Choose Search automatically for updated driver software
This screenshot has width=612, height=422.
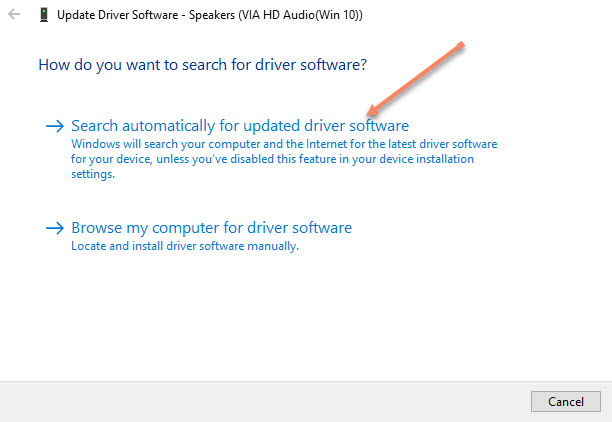240,126
